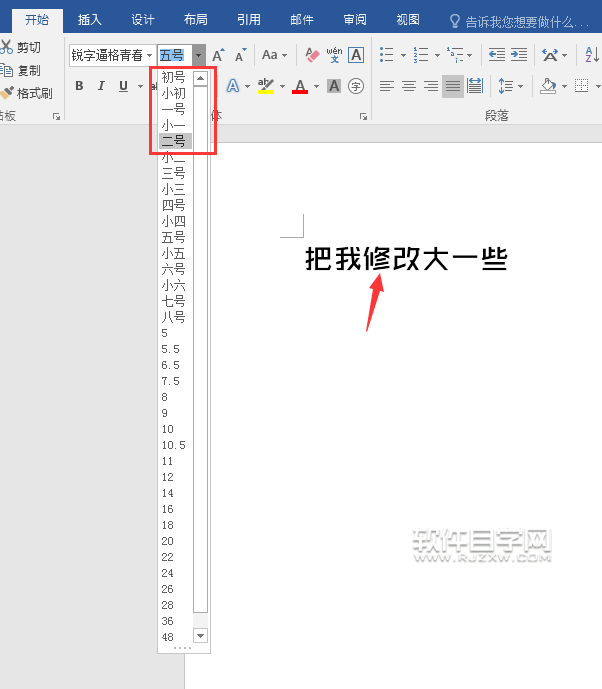
Task: Expand underline style dropdown arrow
Action: point(140,86)
